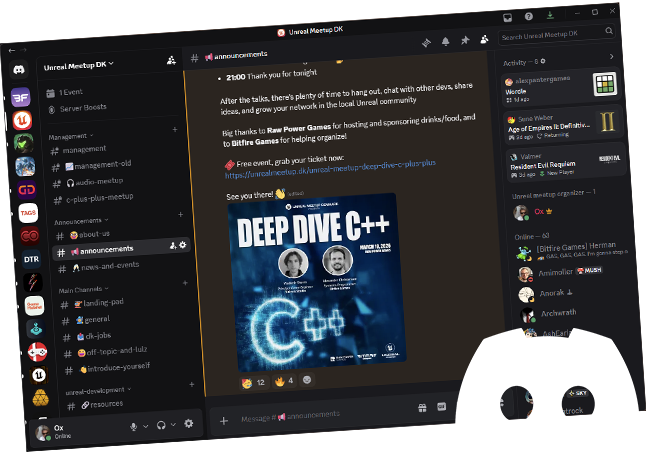Add channel in Management category plus
The height and width of the screenshot is (466, 646).
point(175,129)
